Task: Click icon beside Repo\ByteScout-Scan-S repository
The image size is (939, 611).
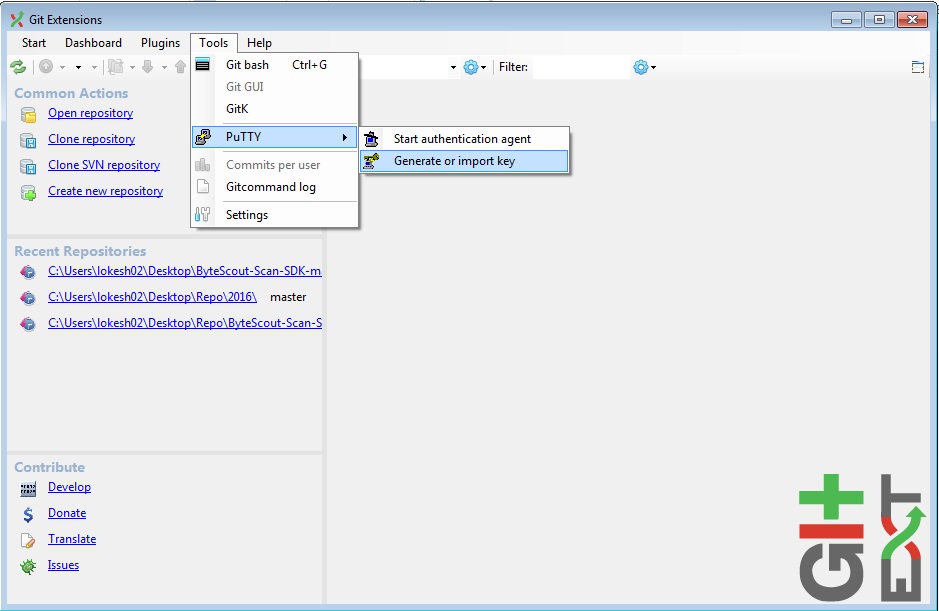Action: 28,324
